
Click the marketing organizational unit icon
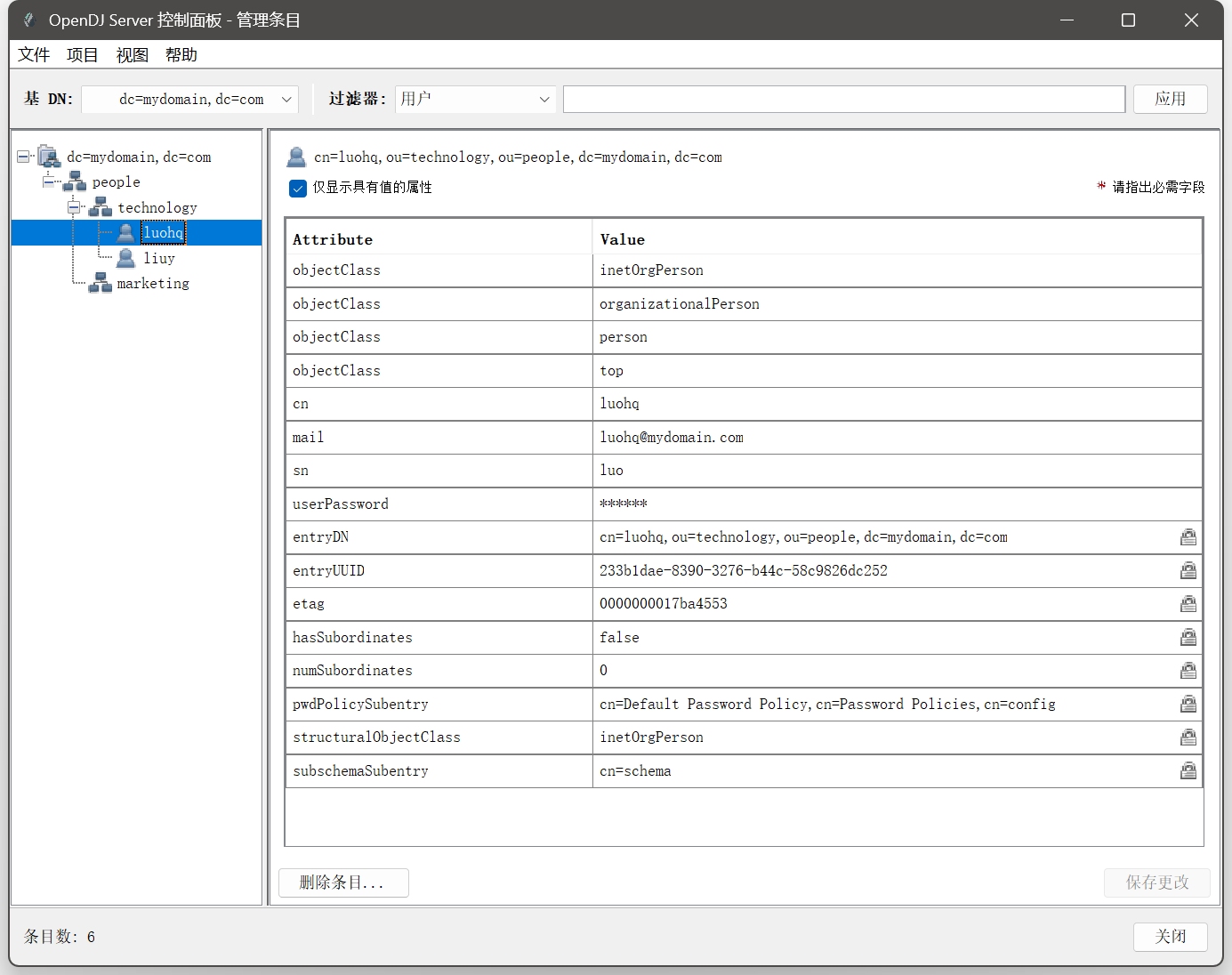pyautogui.click(x=101, y=283)
